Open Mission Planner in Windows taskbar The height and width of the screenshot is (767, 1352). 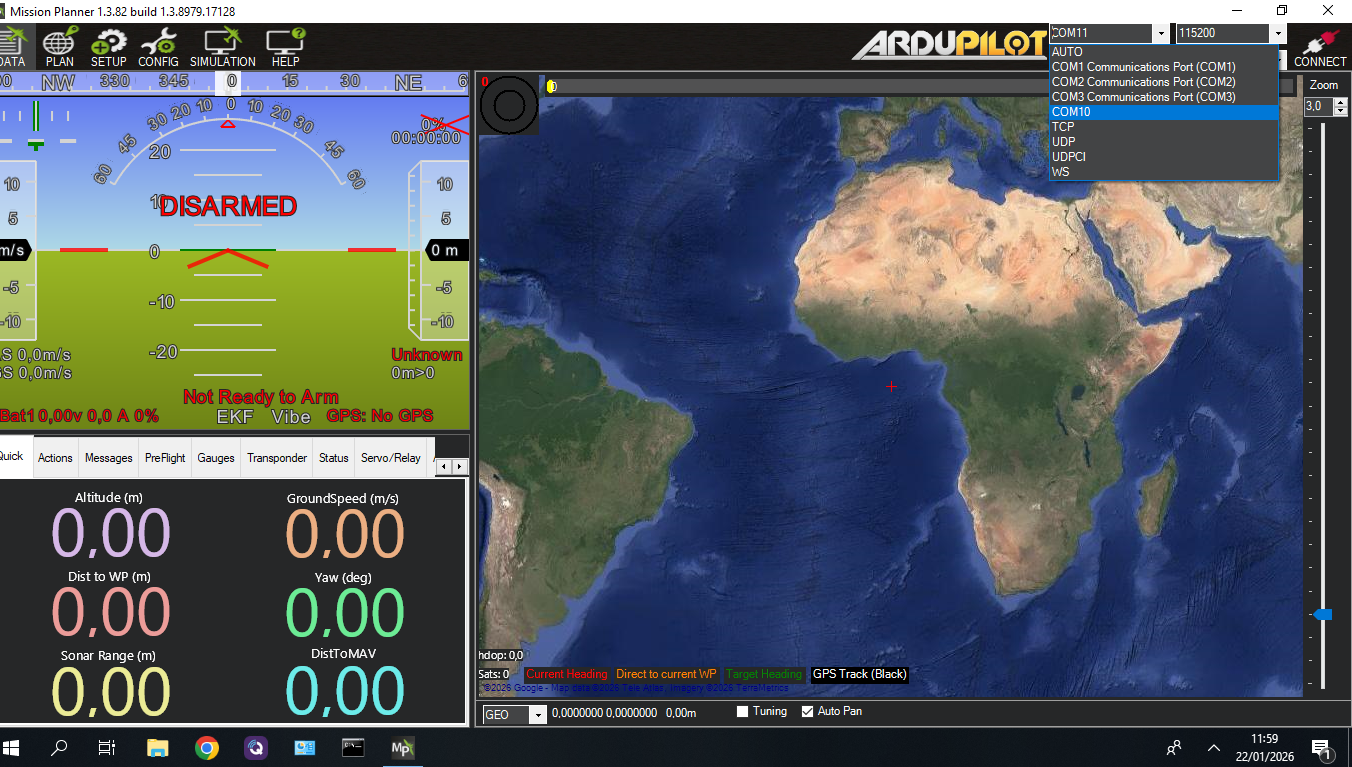[402, 747]
